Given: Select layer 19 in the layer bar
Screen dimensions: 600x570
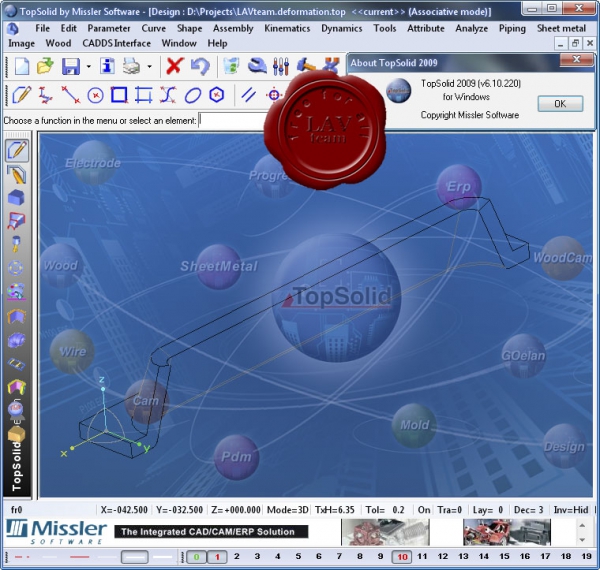Looking at the screenshot, I should pyautogui.click(x=586, y=556).
